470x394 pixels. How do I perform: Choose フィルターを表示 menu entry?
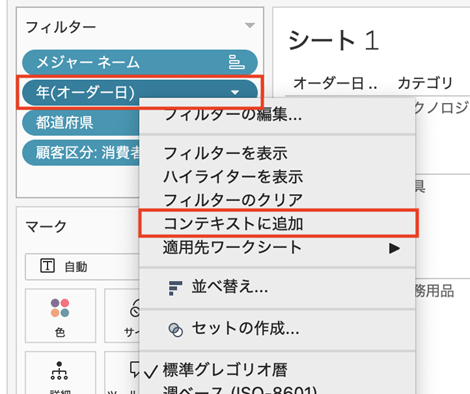tap(277, 153)
